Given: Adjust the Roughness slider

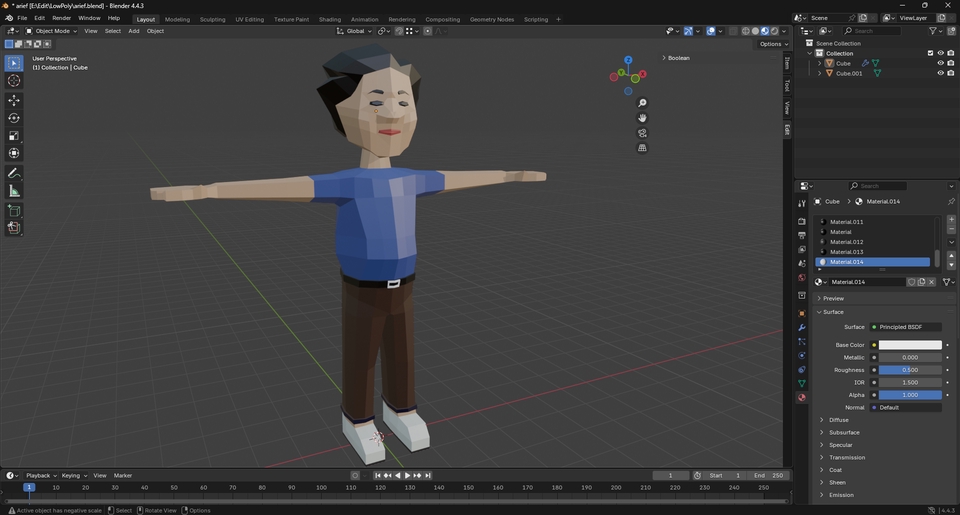Looking at the screenshot, I should pyautogui.click(x=910, y=370).
